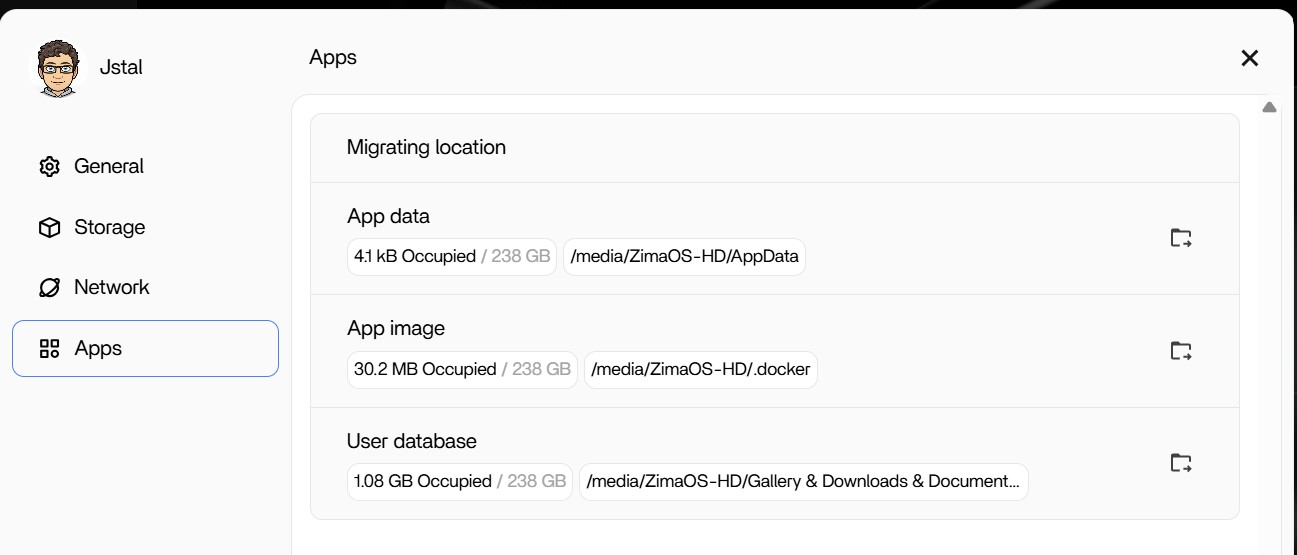Image resolution: width=1297 pixels, height=555 pixels.
Task: Go to Network settings in the sidebar
Action: (111, 287)
